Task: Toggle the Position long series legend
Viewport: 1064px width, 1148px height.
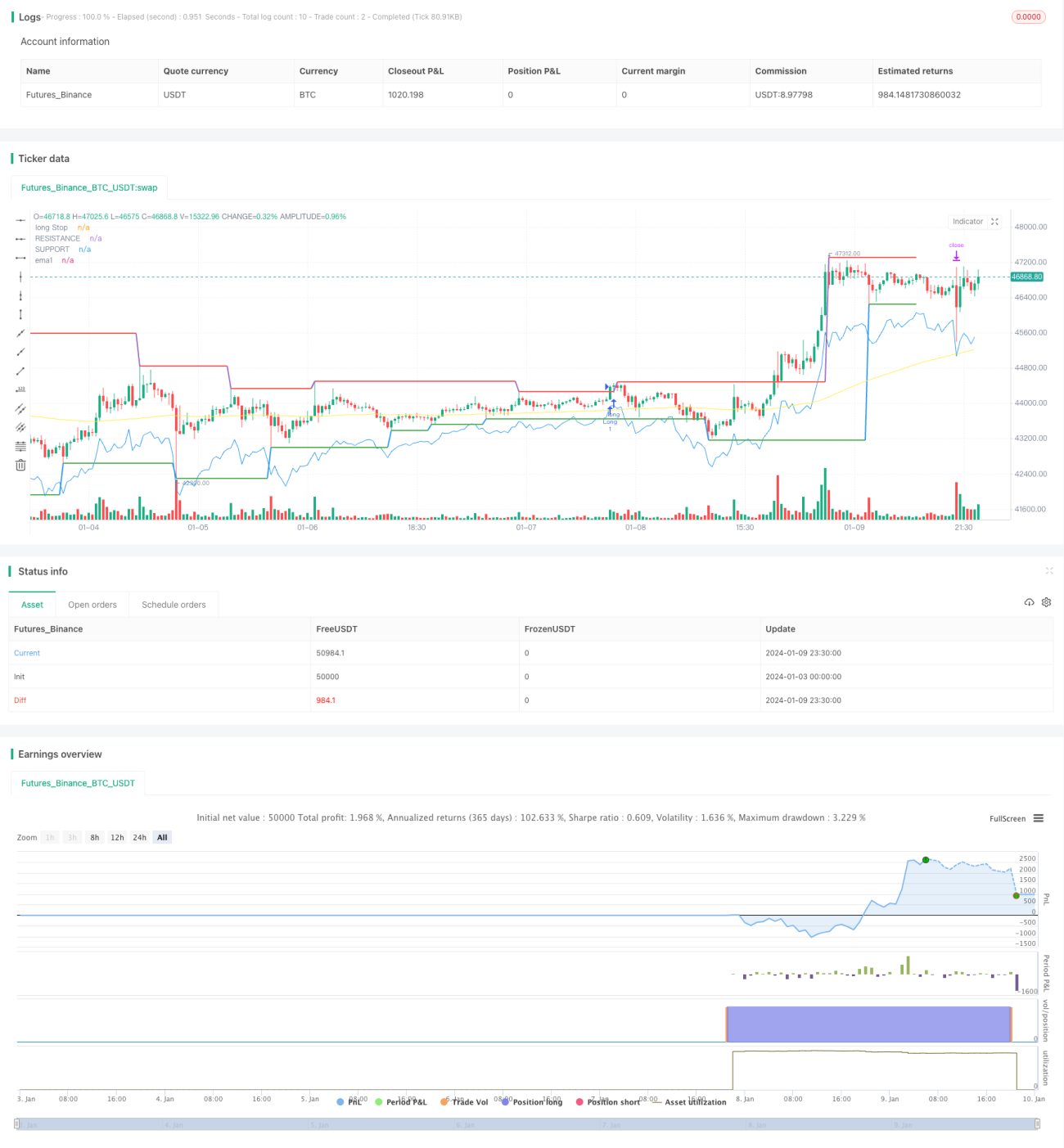Action: click(x=532, y=1102)
